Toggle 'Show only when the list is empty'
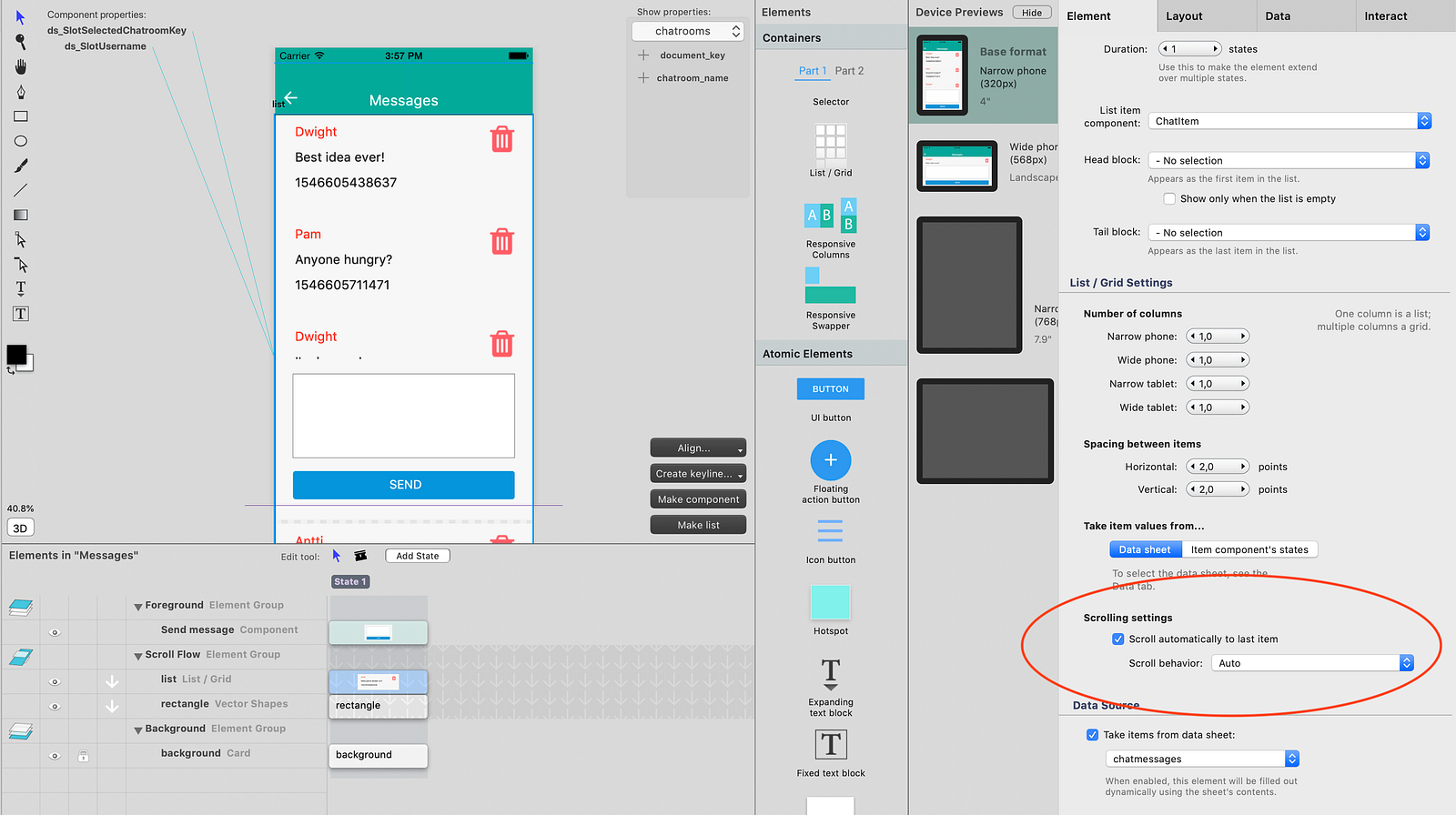1456x815 pixels. click(x=1169, y=199)
